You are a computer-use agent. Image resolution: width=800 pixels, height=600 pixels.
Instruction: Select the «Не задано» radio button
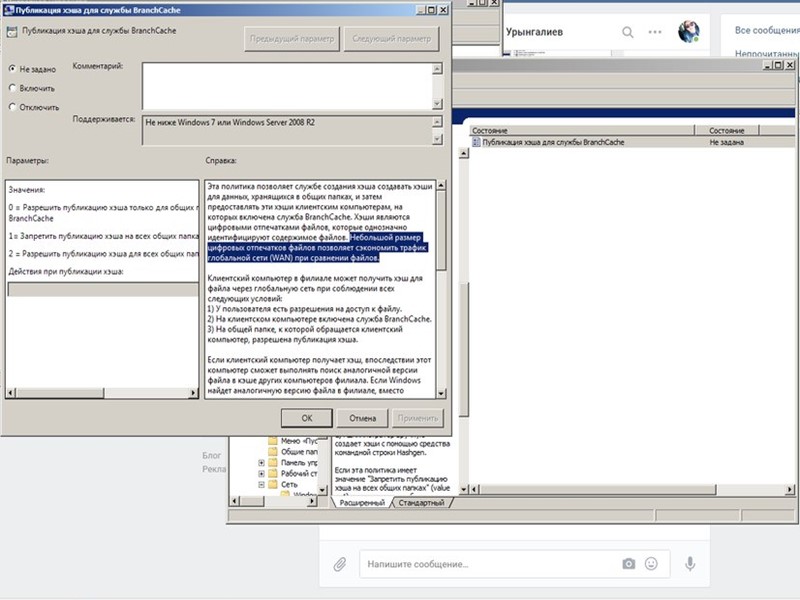point(12,68)
